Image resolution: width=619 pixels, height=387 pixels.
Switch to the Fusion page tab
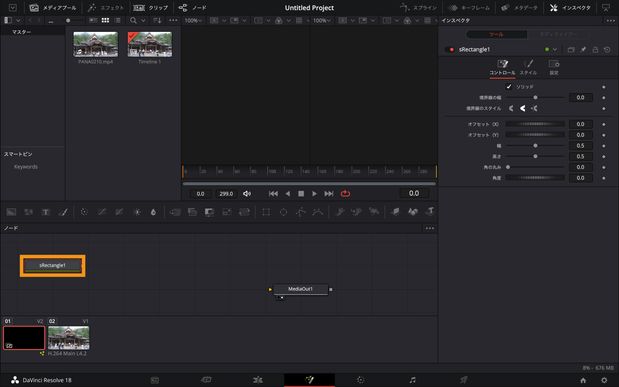point(309,380)
